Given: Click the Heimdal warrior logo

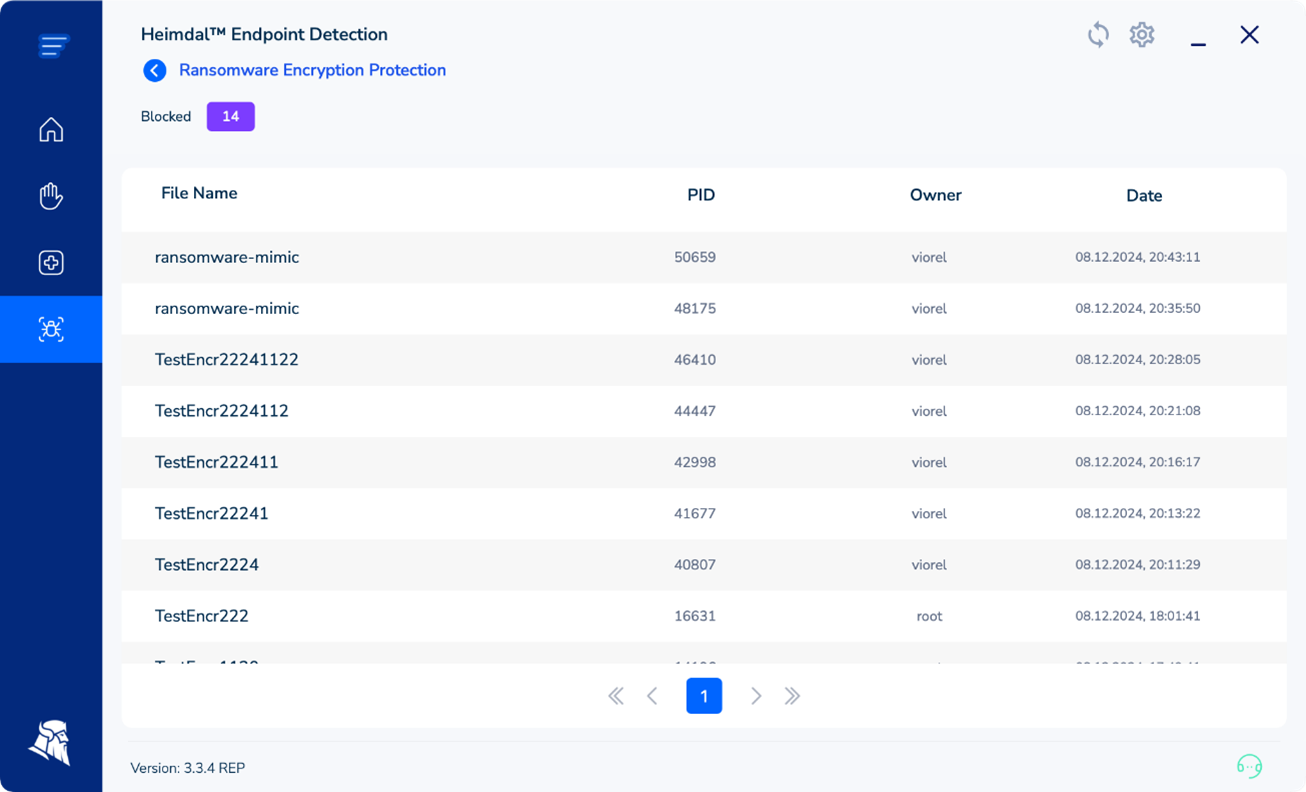Looking at the screenshot, I should tap(50, 742).
